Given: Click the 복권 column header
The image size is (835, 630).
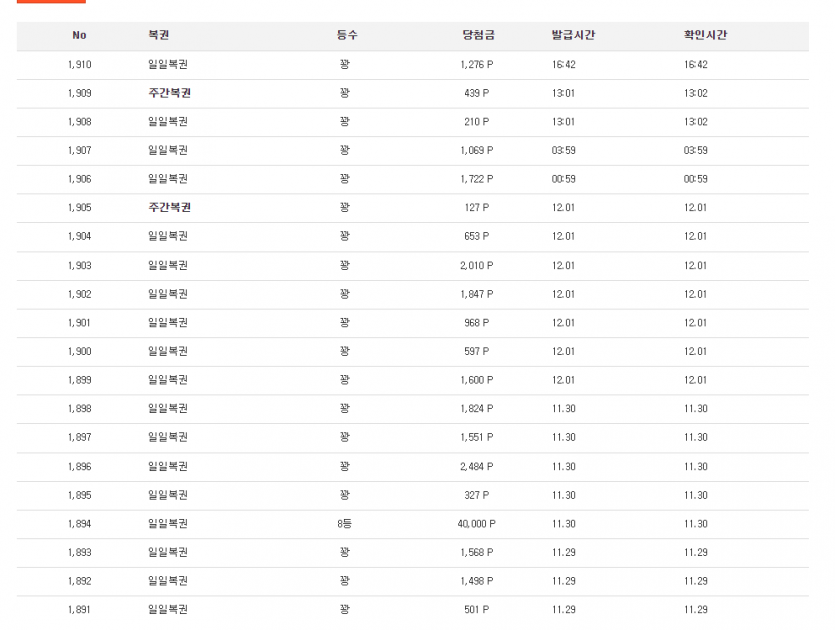Looking at the screenshot, I should (159, 35).
